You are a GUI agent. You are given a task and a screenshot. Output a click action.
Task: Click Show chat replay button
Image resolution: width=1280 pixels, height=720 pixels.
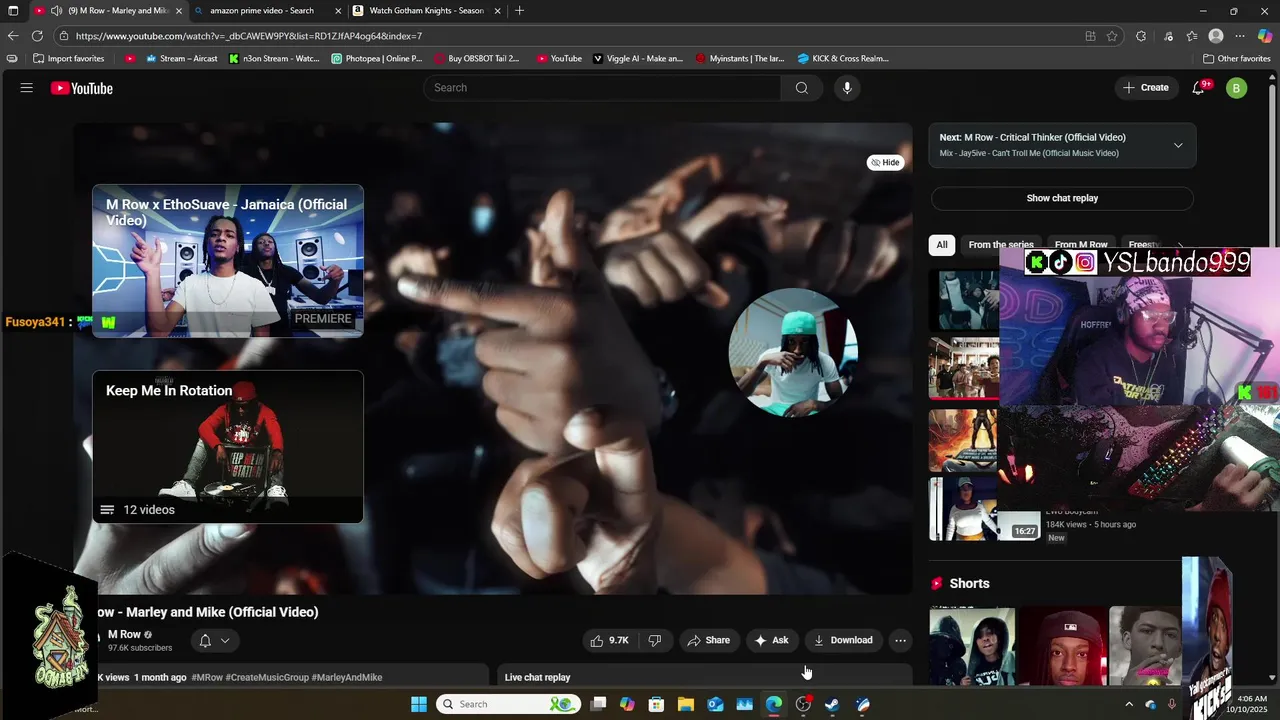tap(1062, 198)
